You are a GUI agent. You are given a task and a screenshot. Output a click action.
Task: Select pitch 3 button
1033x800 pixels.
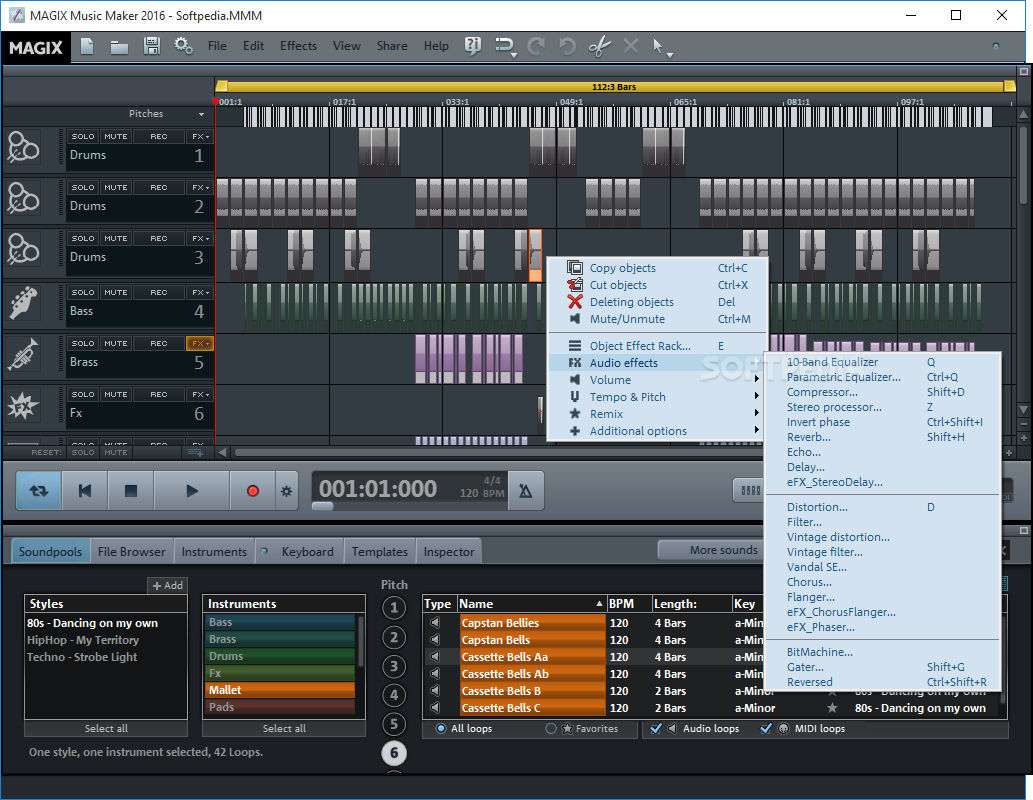pyautogui.click(x=394, y=666)
